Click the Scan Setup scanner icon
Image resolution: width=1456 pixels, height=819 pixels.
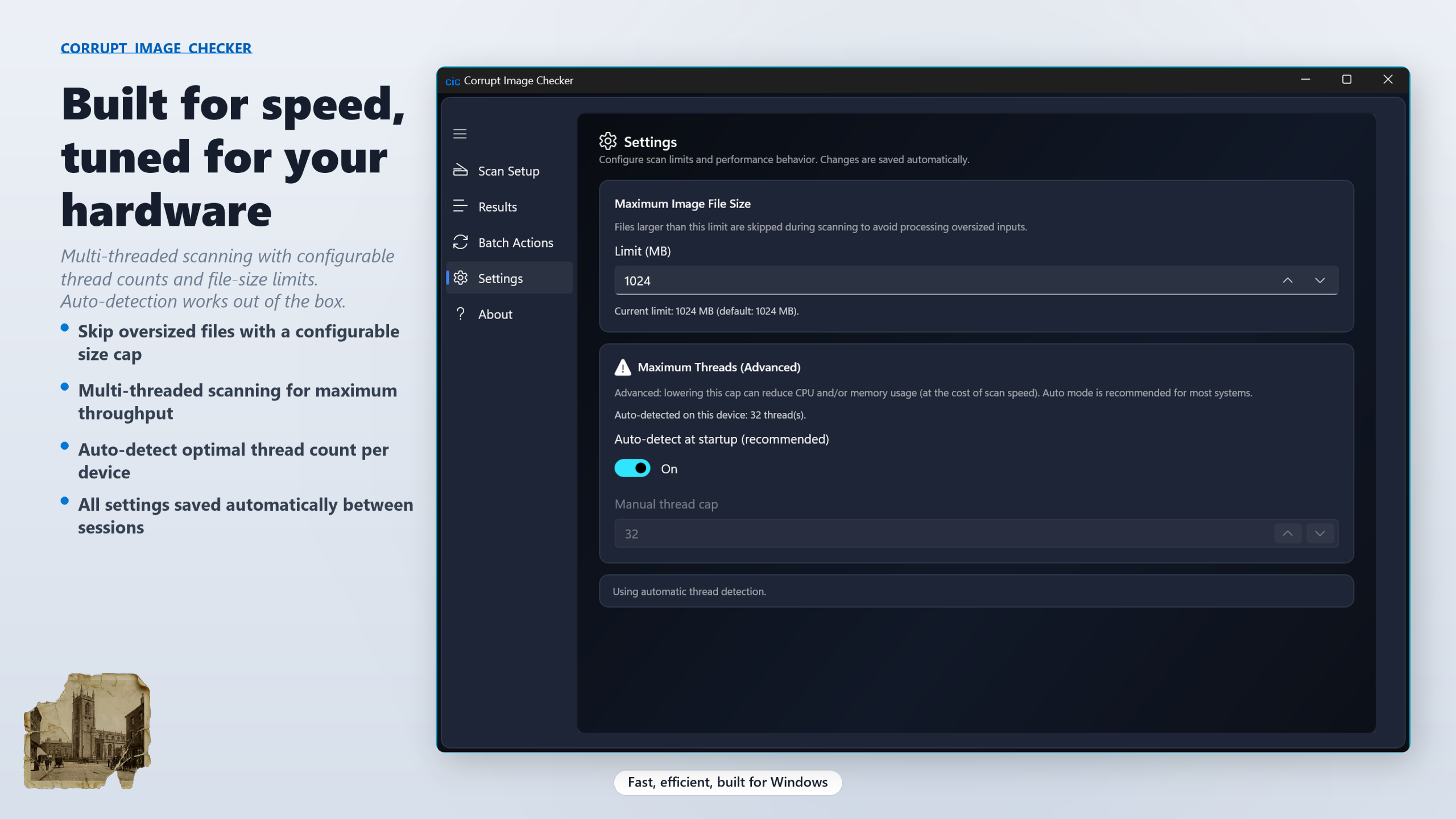460,170
